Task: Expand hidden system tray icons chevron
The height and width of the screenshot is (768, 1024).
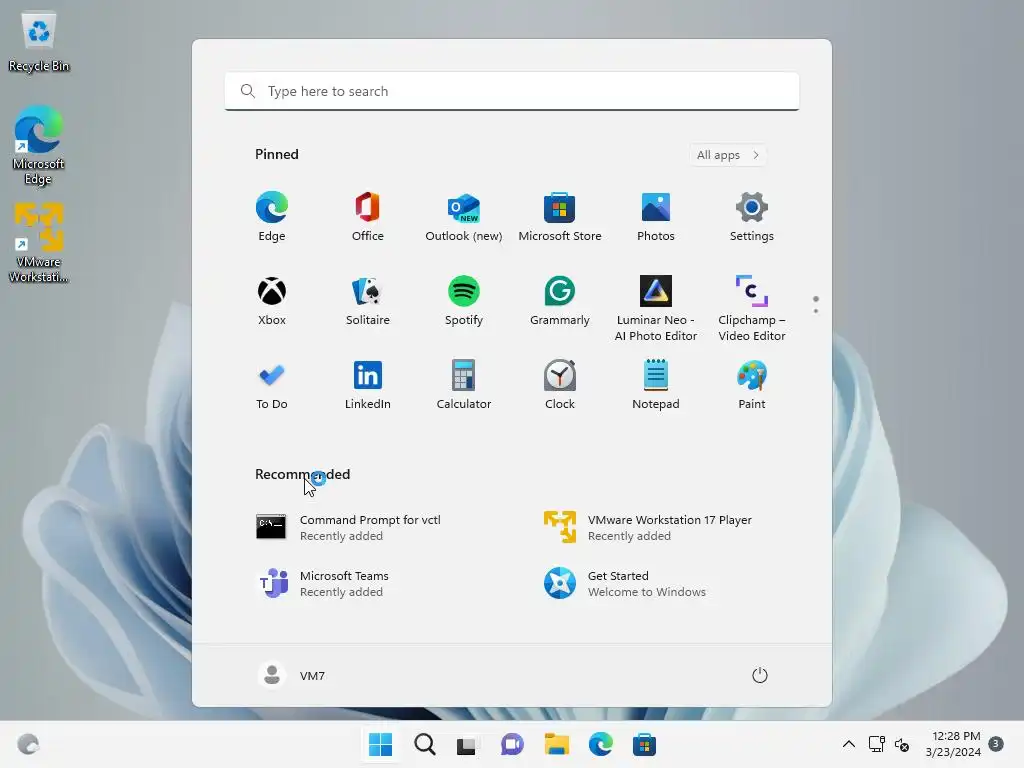Action: click(x=848, y=744)
